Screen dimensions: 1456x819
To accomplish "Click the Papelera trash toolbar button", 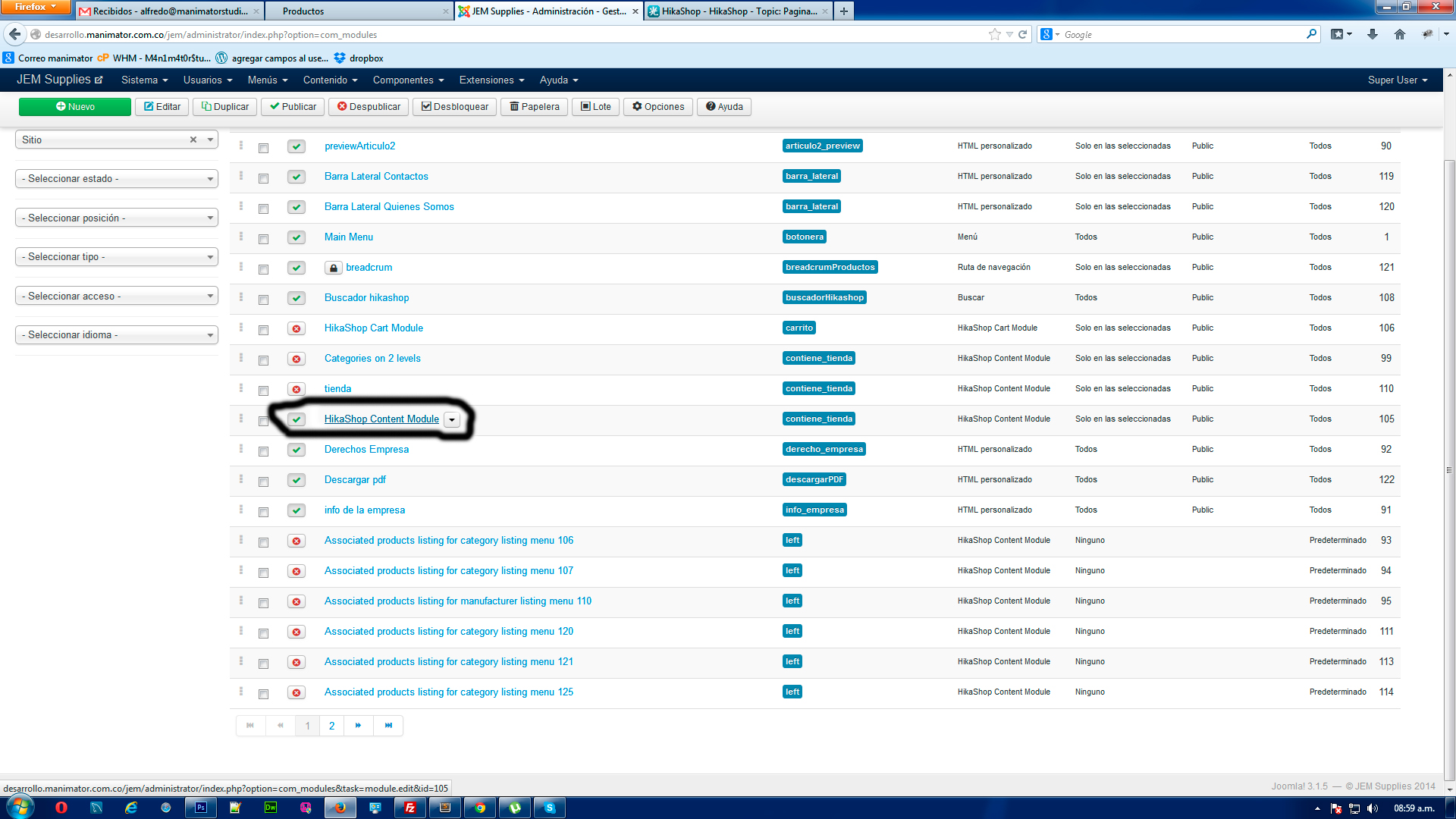I will (x=535, y=107).
